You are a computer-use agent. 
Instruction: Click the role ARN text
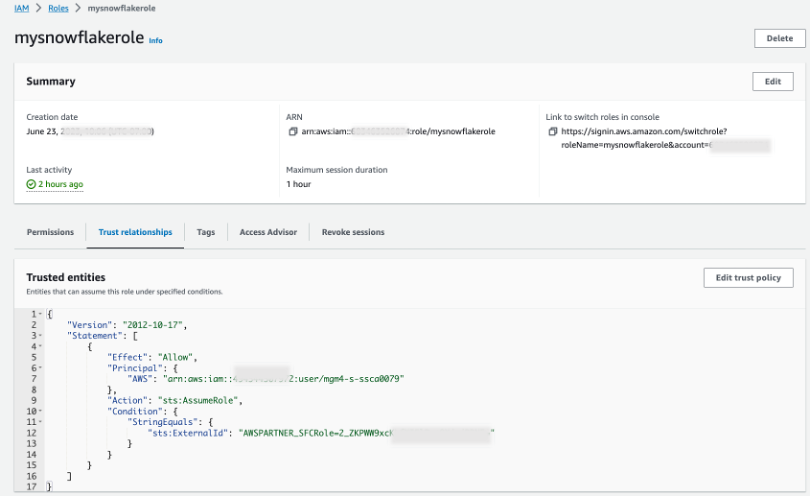point(398,132)
